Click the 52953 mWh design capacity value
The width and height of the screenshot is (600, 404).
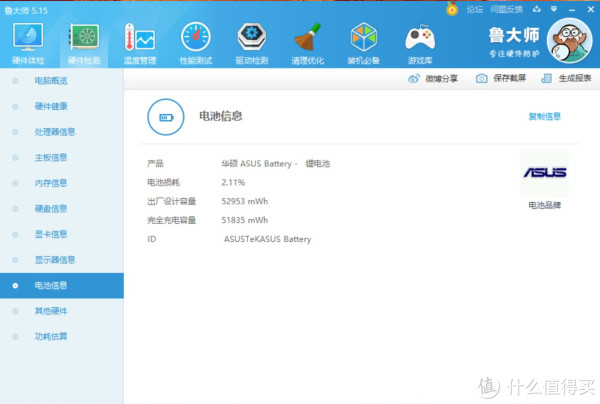click(245, 201)
